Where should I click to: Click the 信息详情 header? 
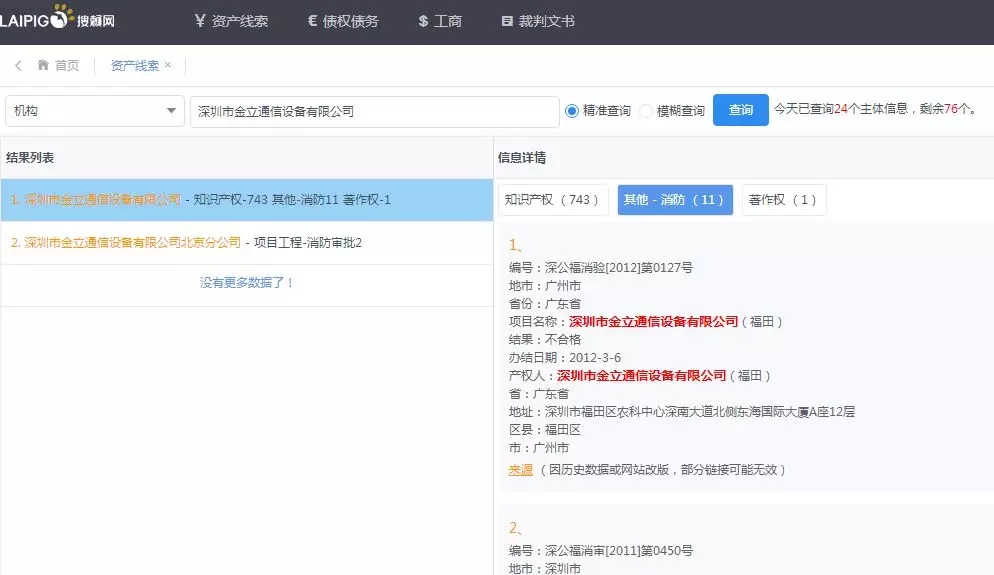tap(522, 158)
